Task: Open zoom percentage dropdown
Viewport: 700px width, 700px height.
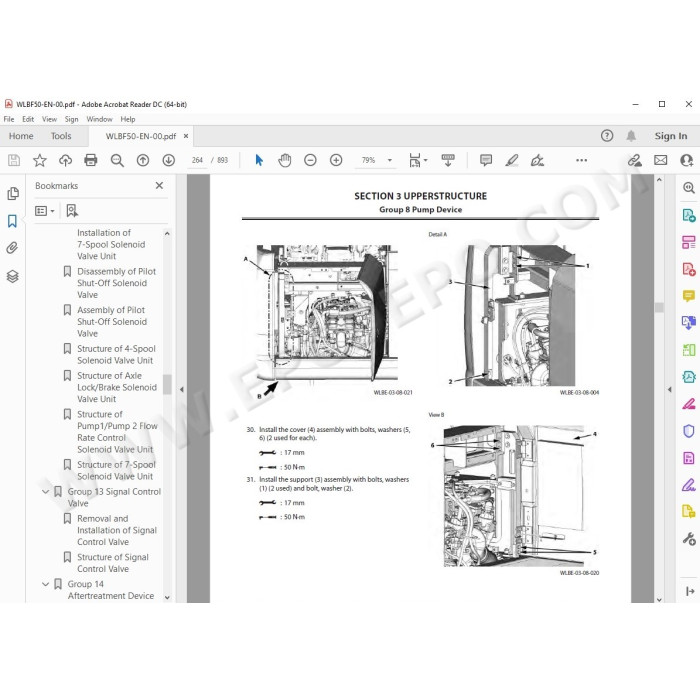Action: pos(389,160)
